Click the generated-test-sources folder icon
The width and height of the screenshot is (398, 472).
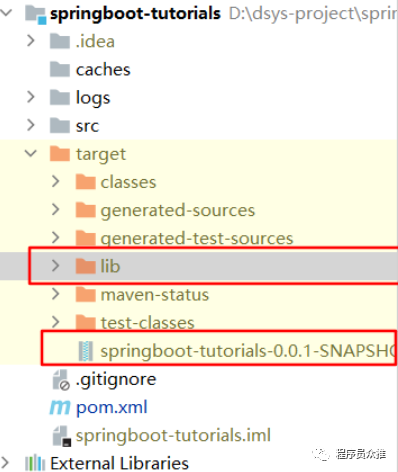pos(86,238)
